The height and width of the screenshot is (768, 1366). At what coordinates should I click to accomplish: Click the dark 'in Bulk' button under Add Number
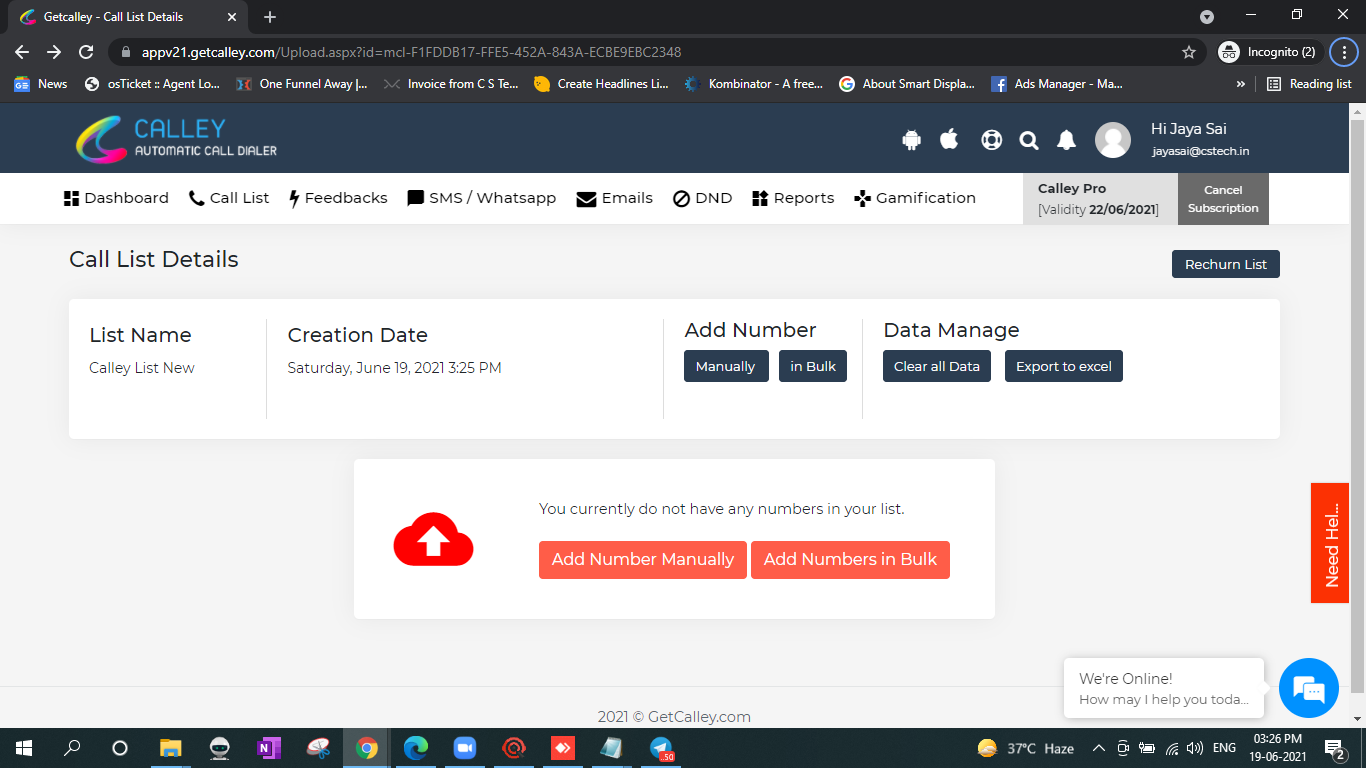[813, 366]
